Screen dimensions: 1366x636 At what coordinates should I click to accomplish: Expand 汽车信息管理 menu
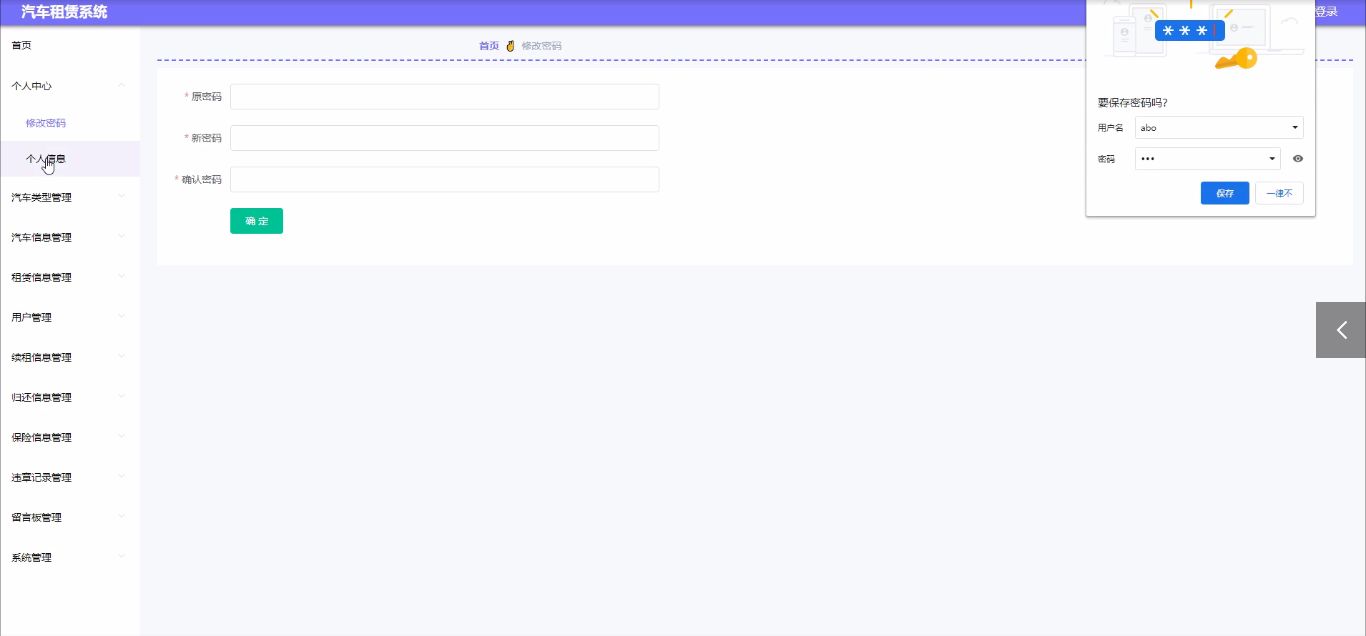click(70, 237)
